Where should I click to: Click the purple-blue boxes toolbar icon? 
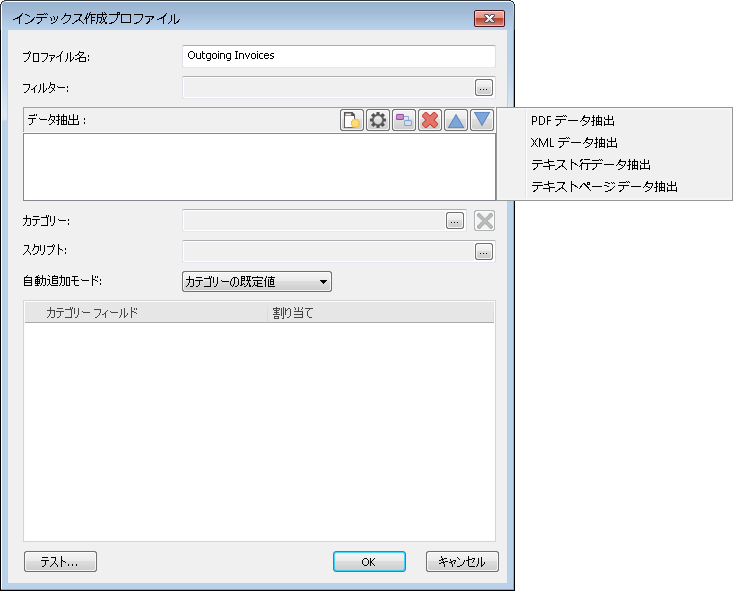(x=404, y=120)
